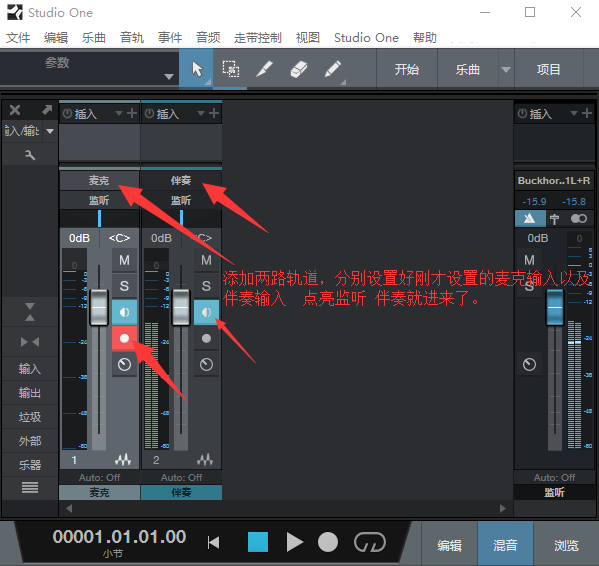Open insert menu arrow on 麦克 channel
This screenshot has height=566, width=599.
coord(119,113)
